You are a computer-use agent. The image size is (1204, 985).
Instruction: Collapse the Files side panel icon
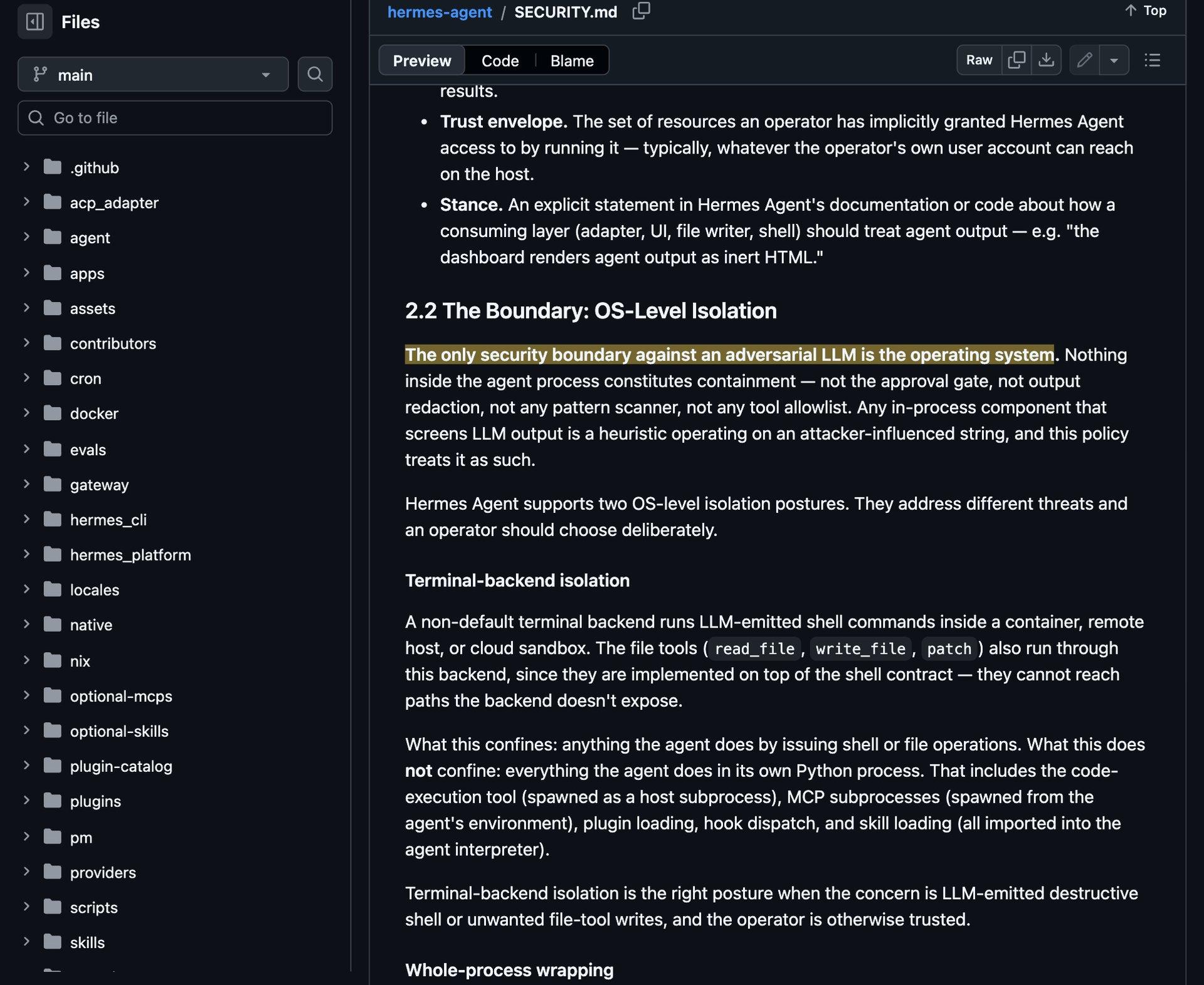34,22
